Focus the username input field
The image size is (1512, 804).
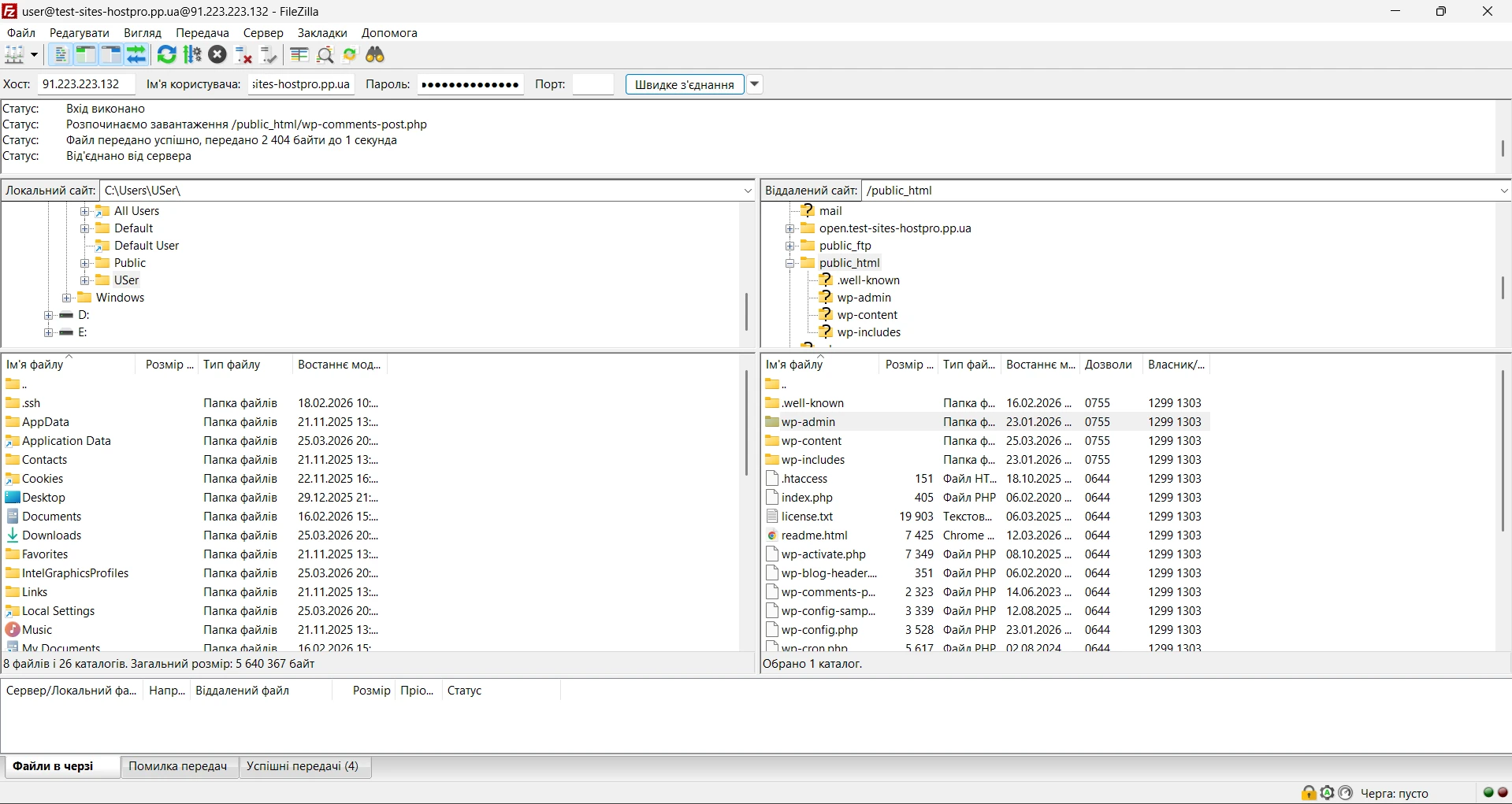(301, 84)
